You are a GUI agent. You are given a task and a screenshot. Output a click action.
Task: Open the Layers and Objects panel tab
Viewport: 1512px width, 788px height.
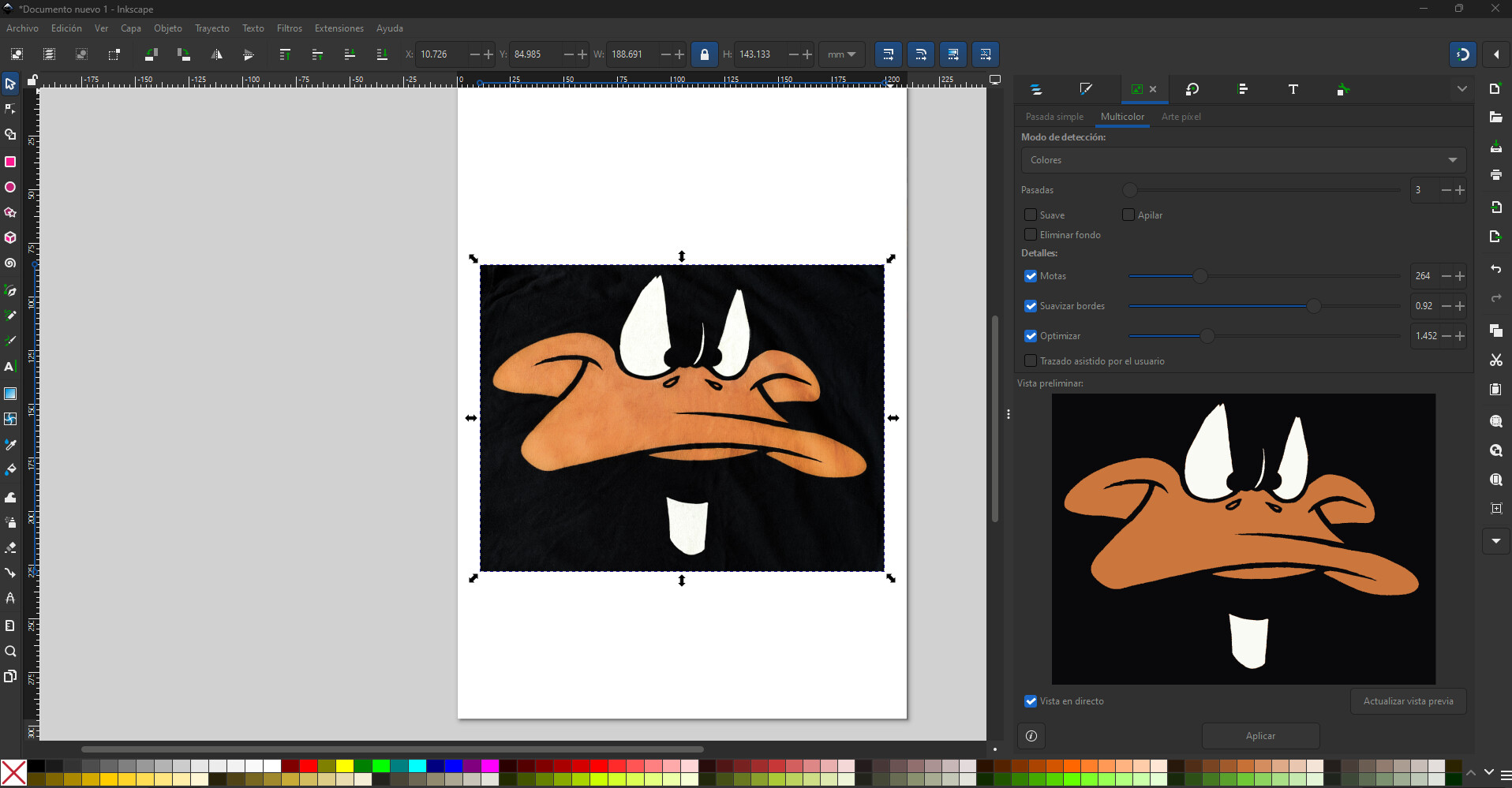tap(1036, 89)
